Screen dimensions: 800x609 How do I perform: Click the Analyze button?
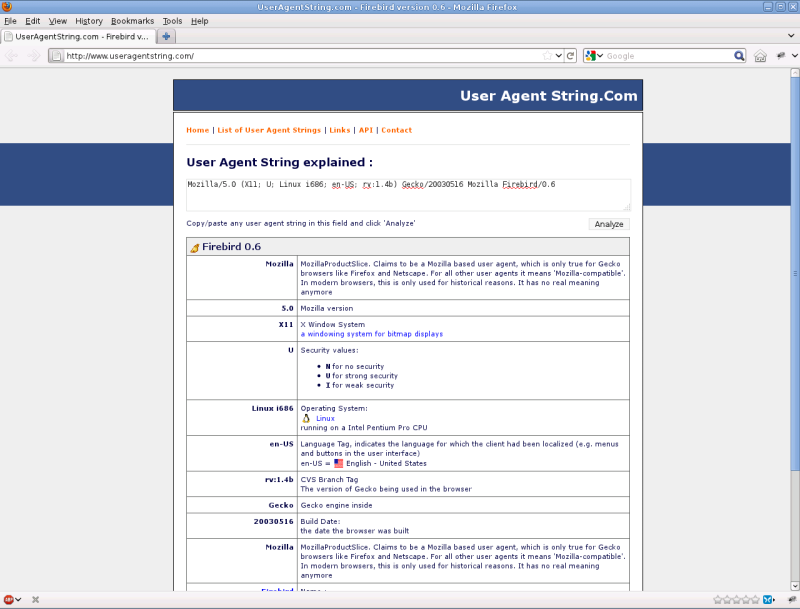609,224
